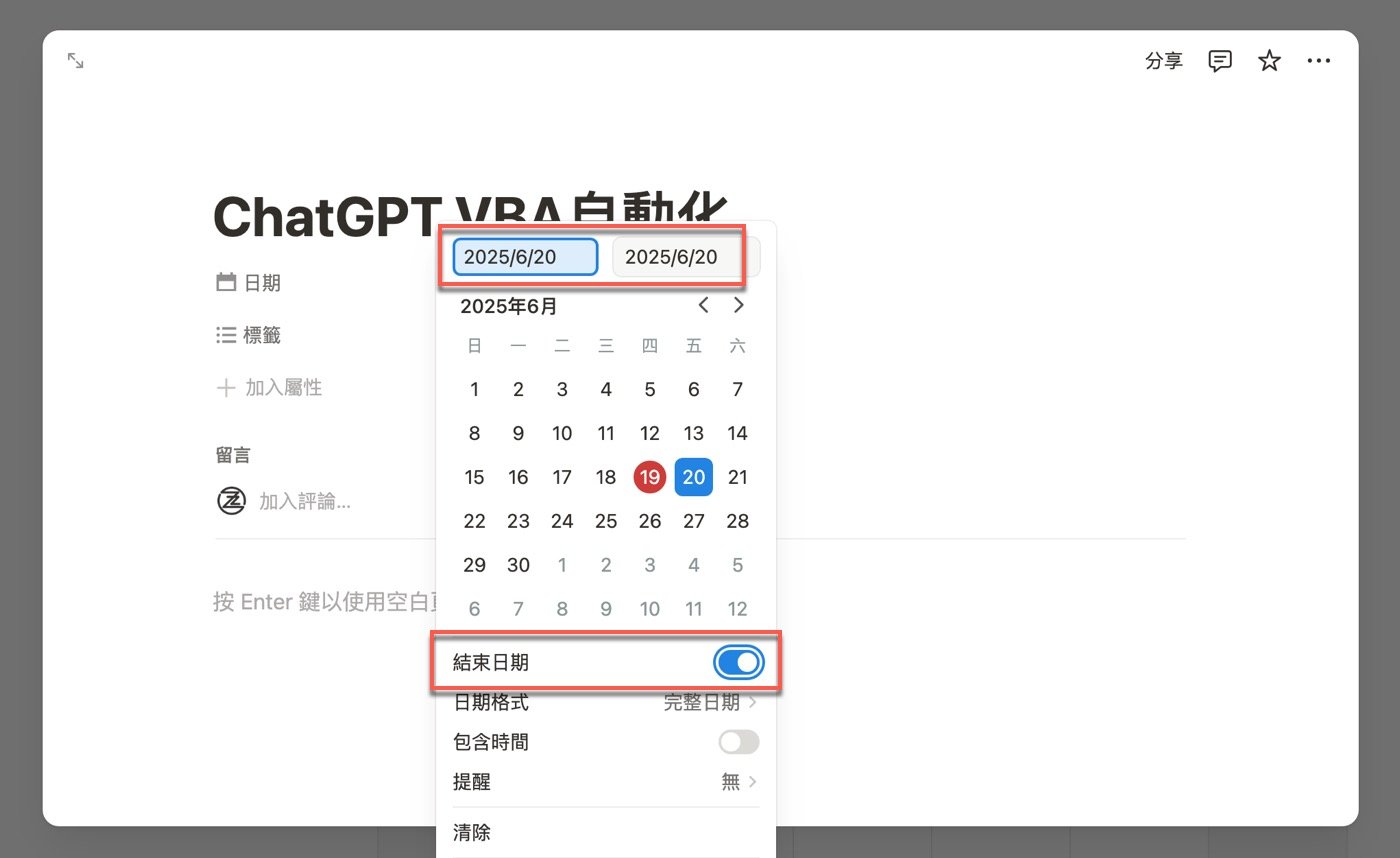Click the 留言 comments section heading
1400x858 pixels.
point(233,455)
